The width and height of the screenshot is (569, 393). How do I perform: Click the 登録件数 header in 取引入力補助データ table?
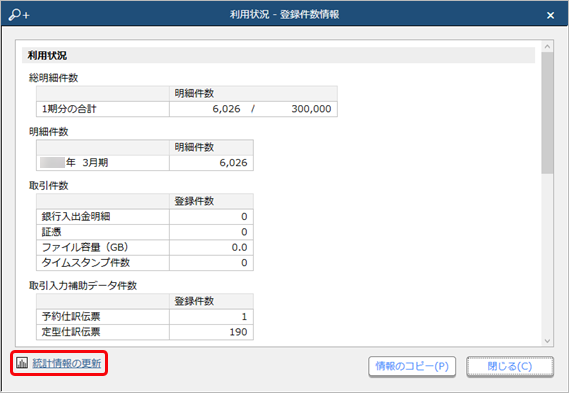(x=194, y=301)
